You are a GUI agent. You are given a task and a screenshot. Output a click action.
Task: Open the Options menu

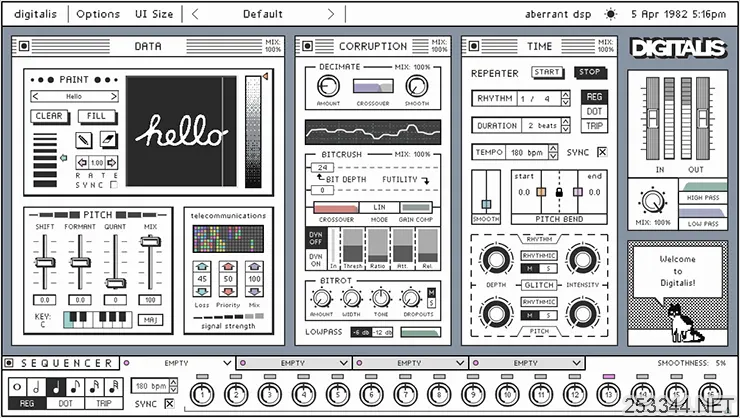(98, 14)
